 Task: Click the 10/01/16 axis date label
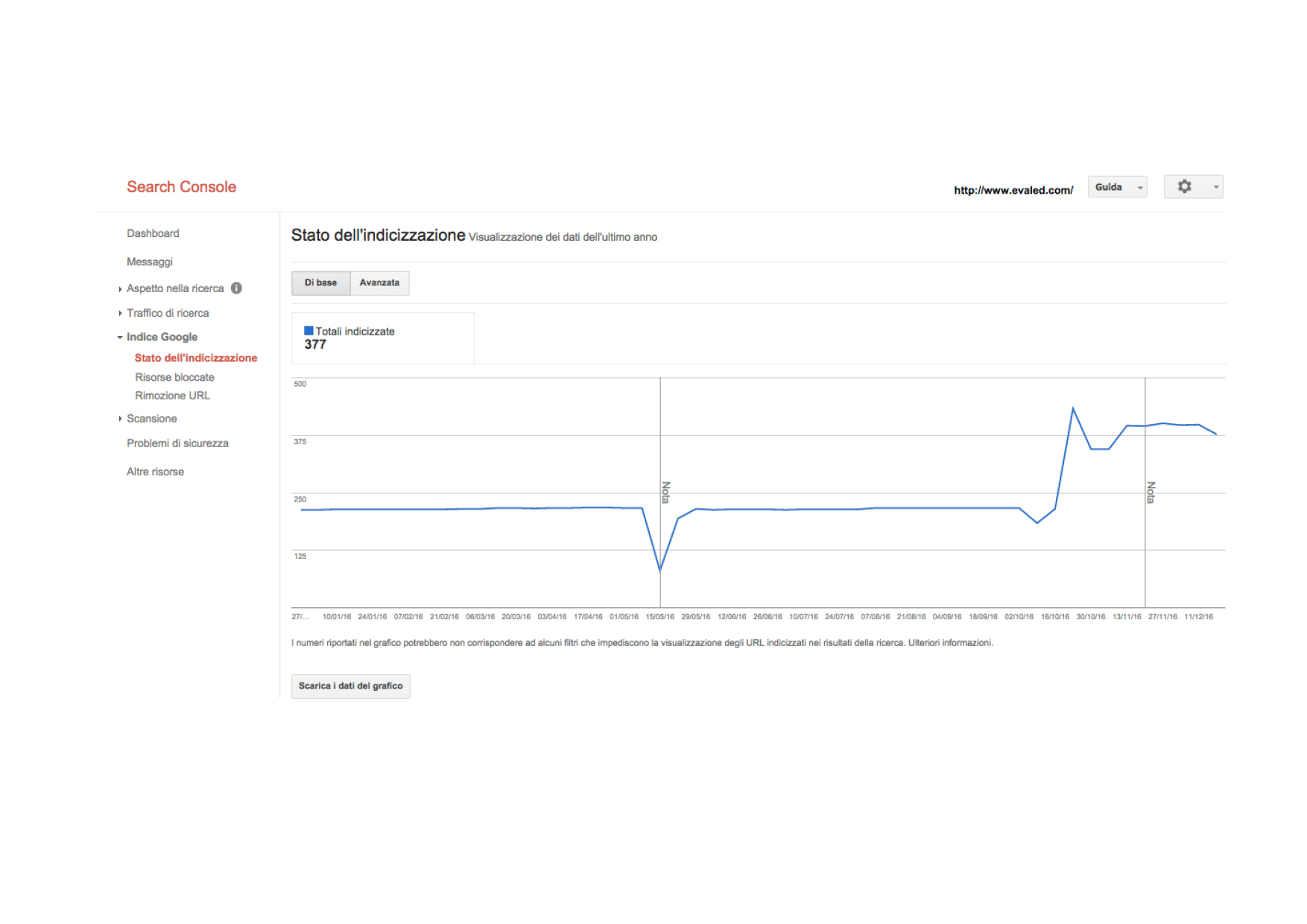click(337, 617)
